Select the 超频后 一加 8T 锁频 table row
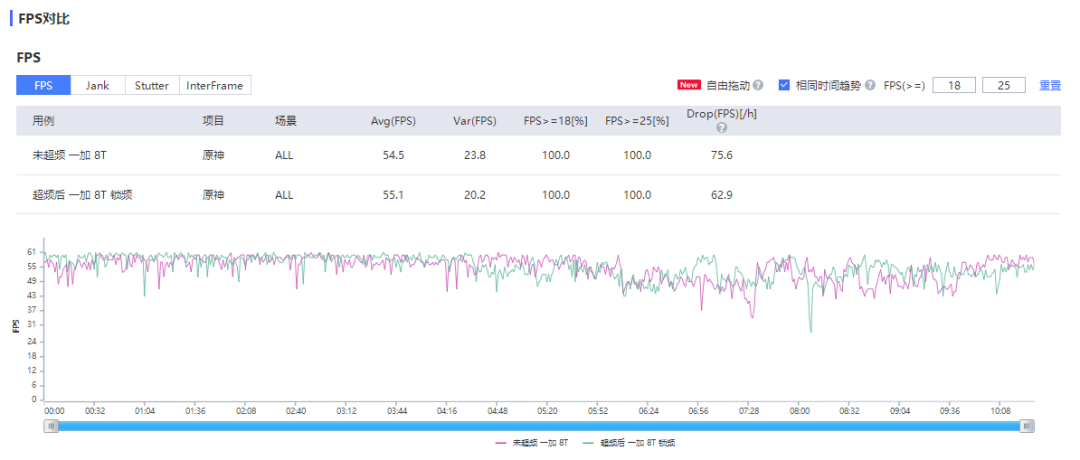 82,195
